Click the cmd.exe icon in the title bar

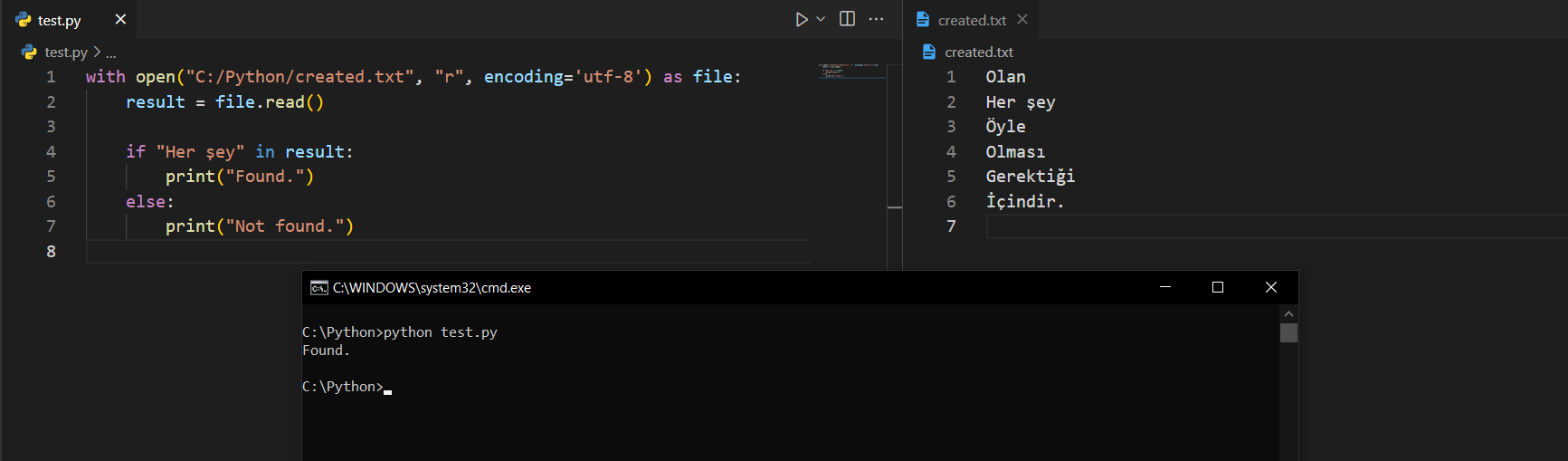pos(318,288)
